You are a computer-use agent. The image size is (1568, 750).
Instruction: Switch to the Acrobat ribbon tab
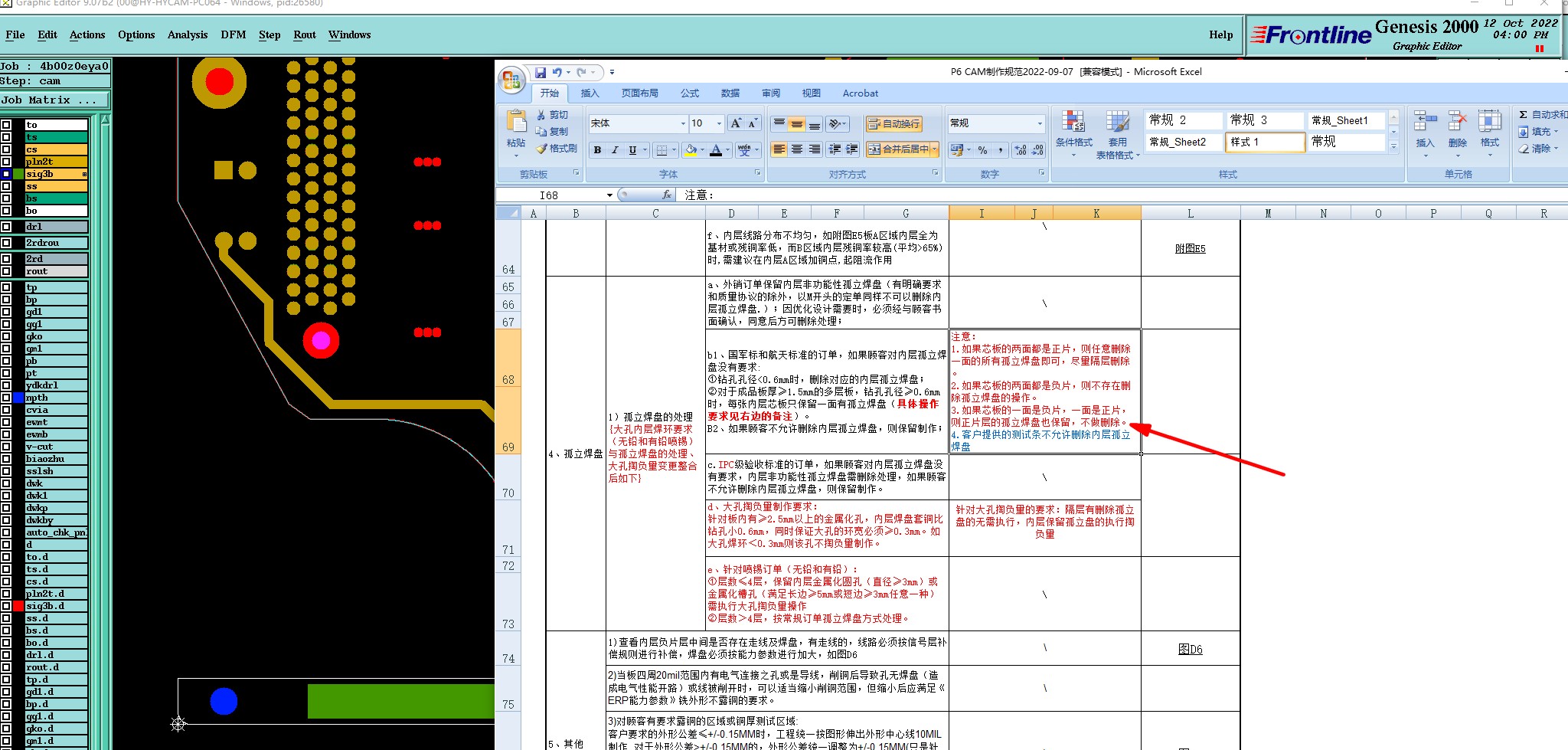[x=861, y=93]
